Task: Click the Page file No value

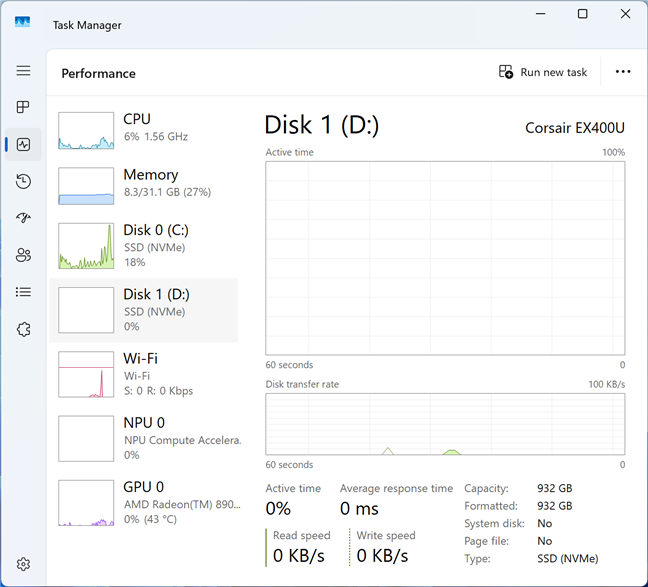Action: click(x=545, y=541)
